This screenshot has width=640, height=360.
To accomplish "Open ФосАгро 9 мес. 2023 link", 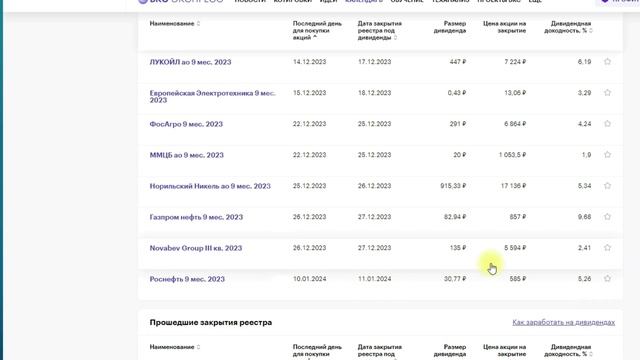I will coord(186,124).
